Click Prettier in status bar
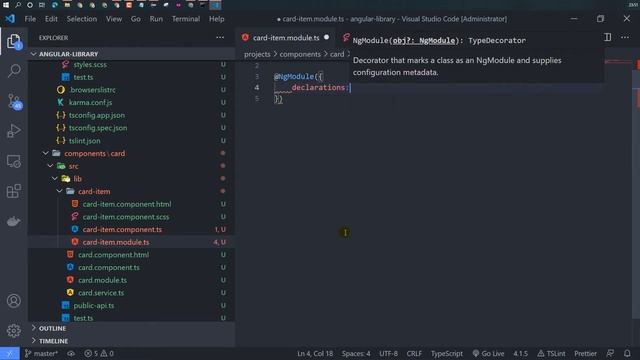Viewport: 640px width, 360px height. 585,353
